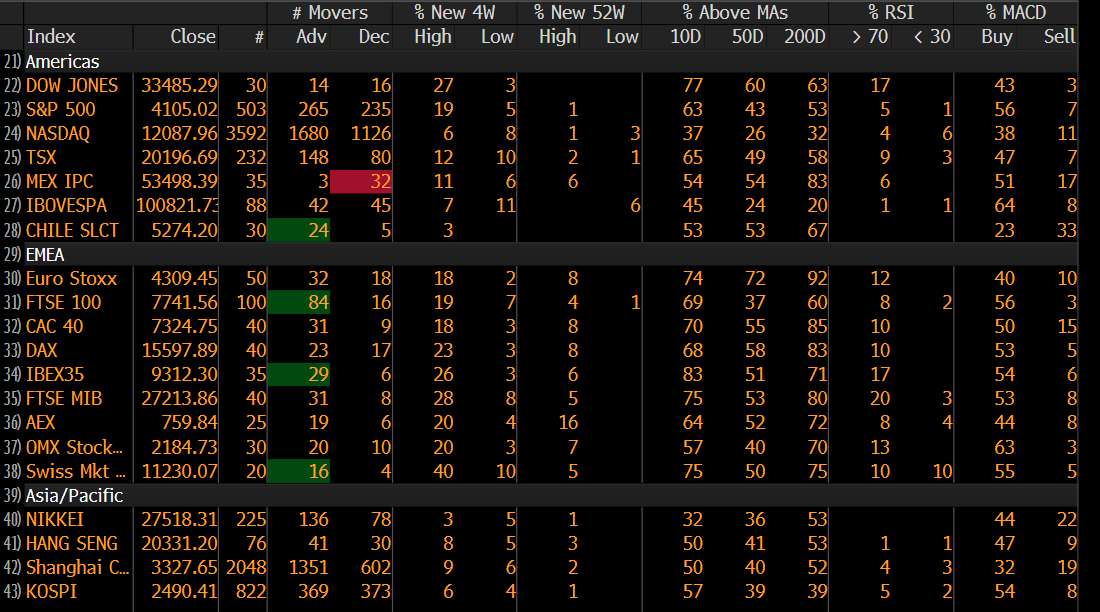Select the Asia/Pacific region header
1100x612 pixels.
[x=74, y=495]
